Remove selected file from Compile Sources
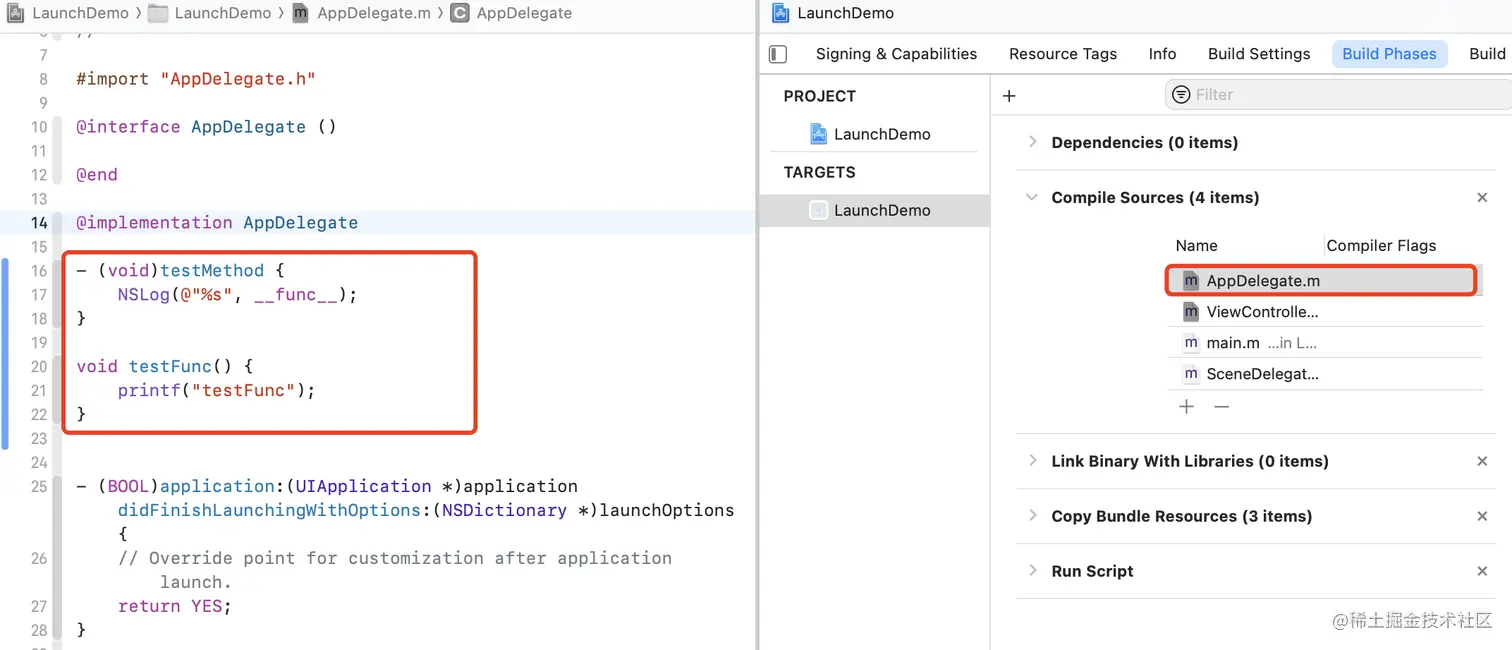This screenshot has height=650, width=1512. tap(1221, 406)
